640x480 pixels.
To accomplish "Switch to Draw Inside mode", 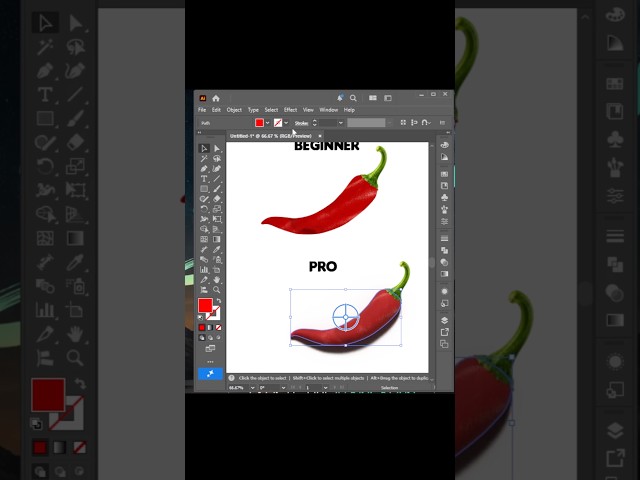I will (219, 338).
